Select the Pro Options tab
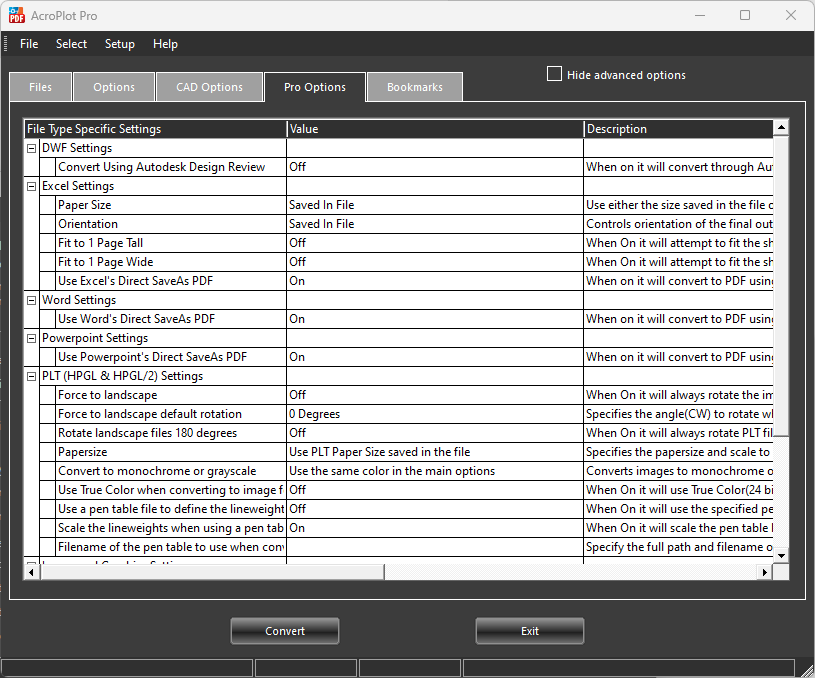The image size is (815, 678). point(315,87)
